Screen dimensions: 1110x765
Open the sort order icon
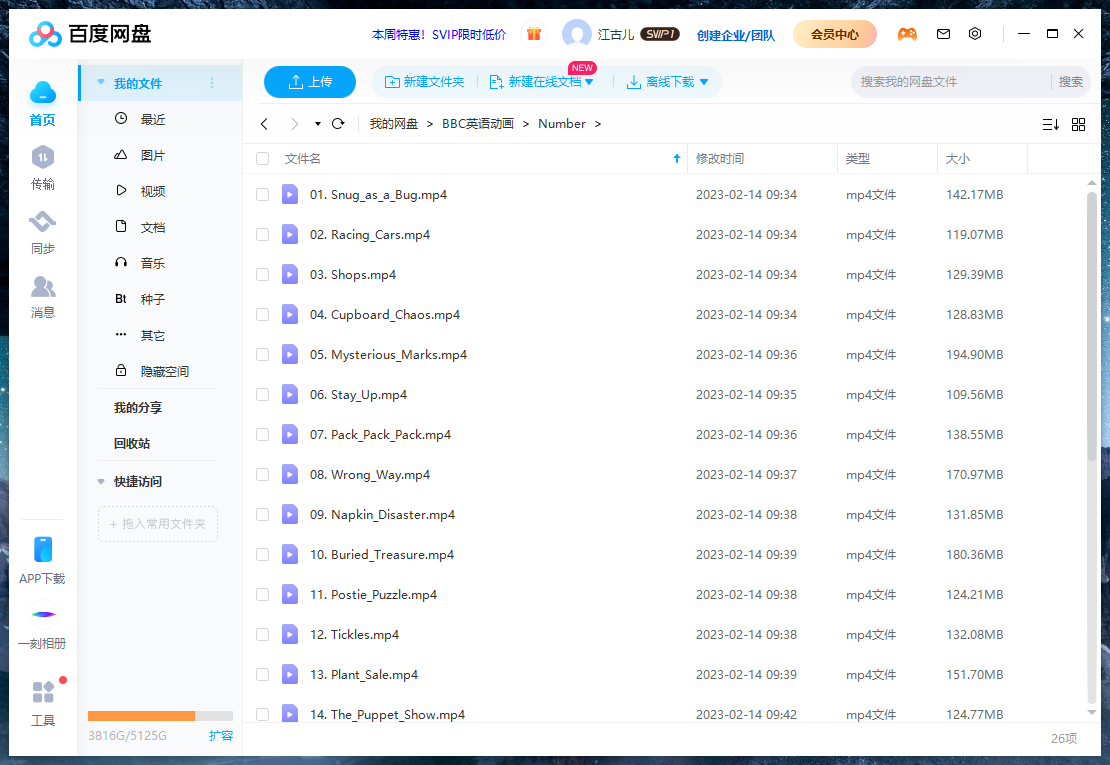click(1050, 124)
